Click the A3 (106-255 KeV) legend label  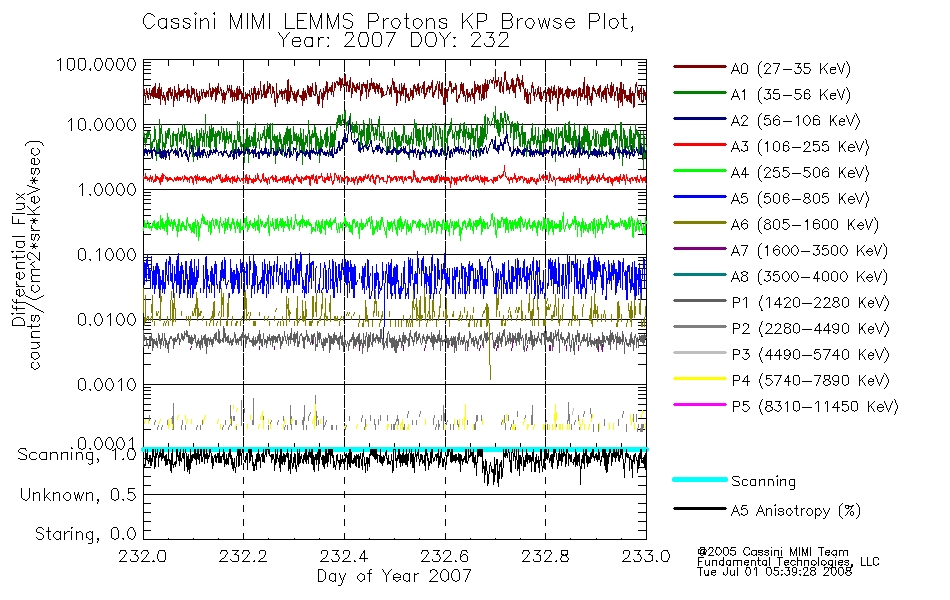point(800,147)
